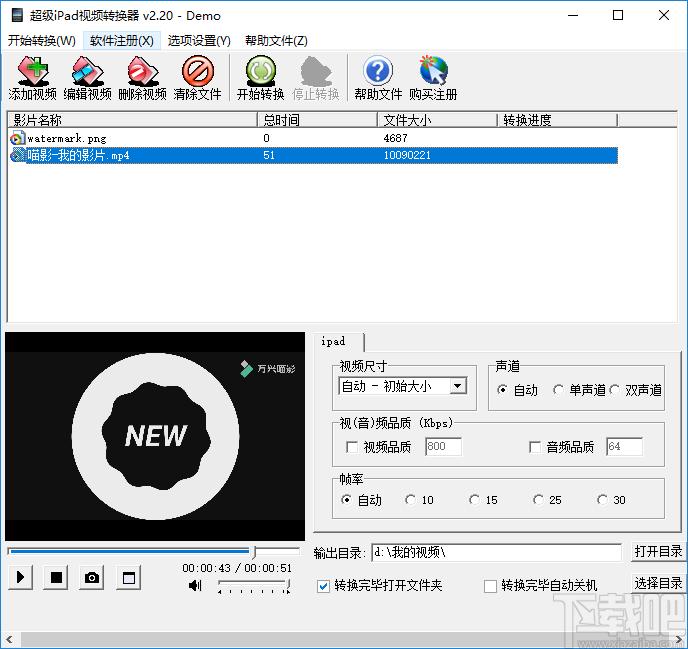Set frame rate to 30
The height and width of the screenshot is (649, 688).
(x=602, y=500)
